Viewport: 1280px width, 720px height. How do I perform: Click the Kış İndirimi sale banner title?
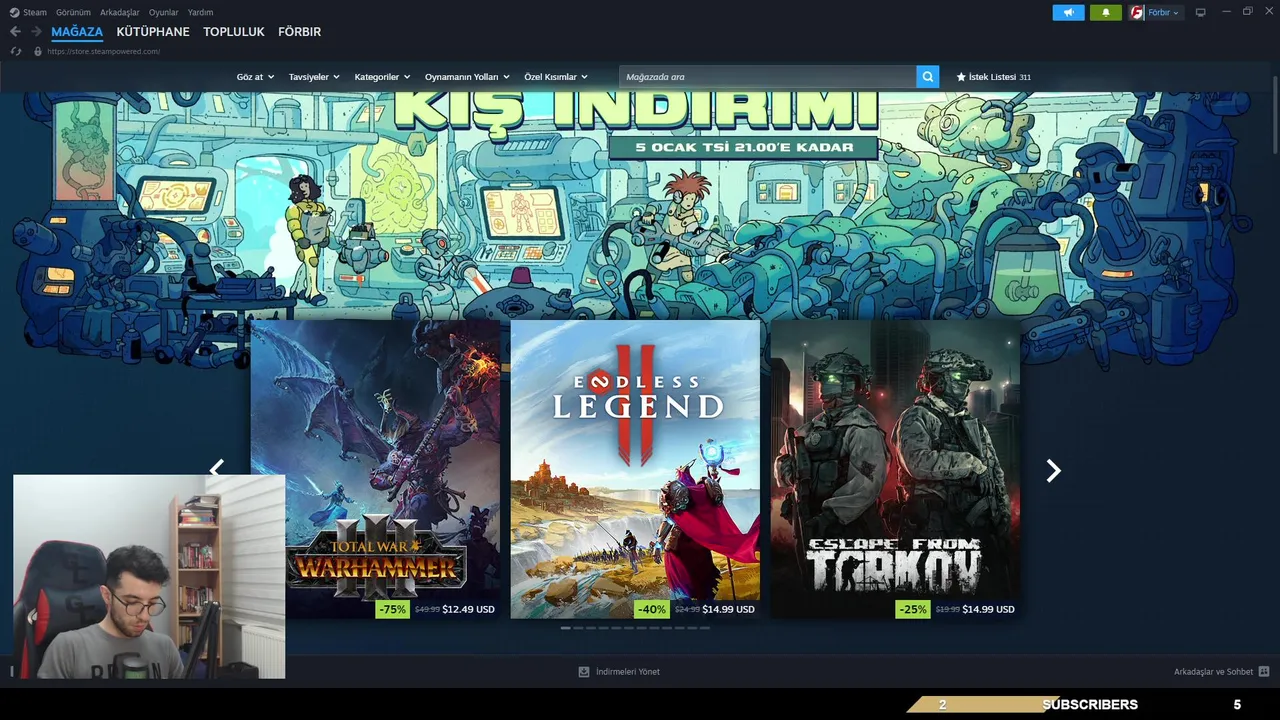click(636, 111)
